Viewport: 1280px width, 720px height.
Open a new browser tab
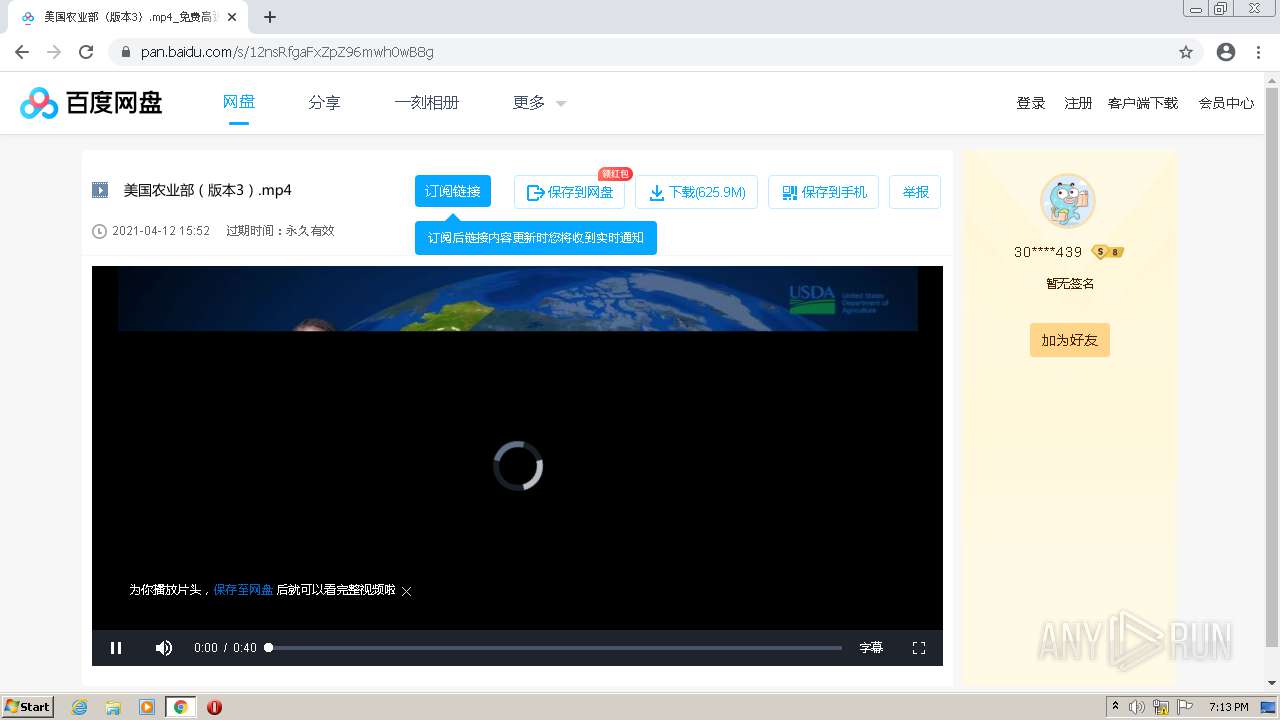tap(270, 17)
